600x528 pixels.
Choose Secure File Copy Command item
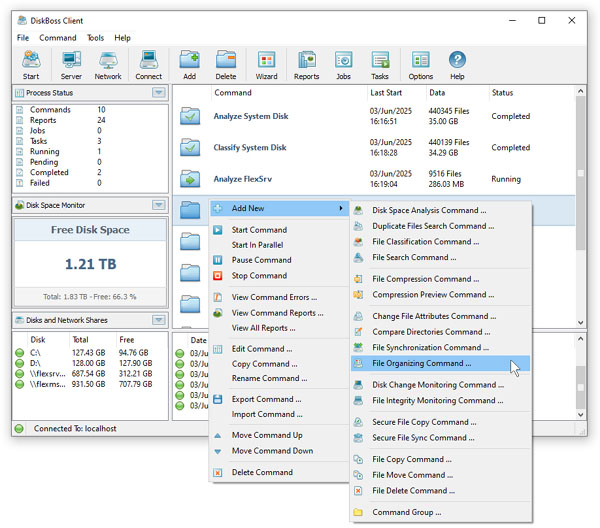(x=440, y=422)
